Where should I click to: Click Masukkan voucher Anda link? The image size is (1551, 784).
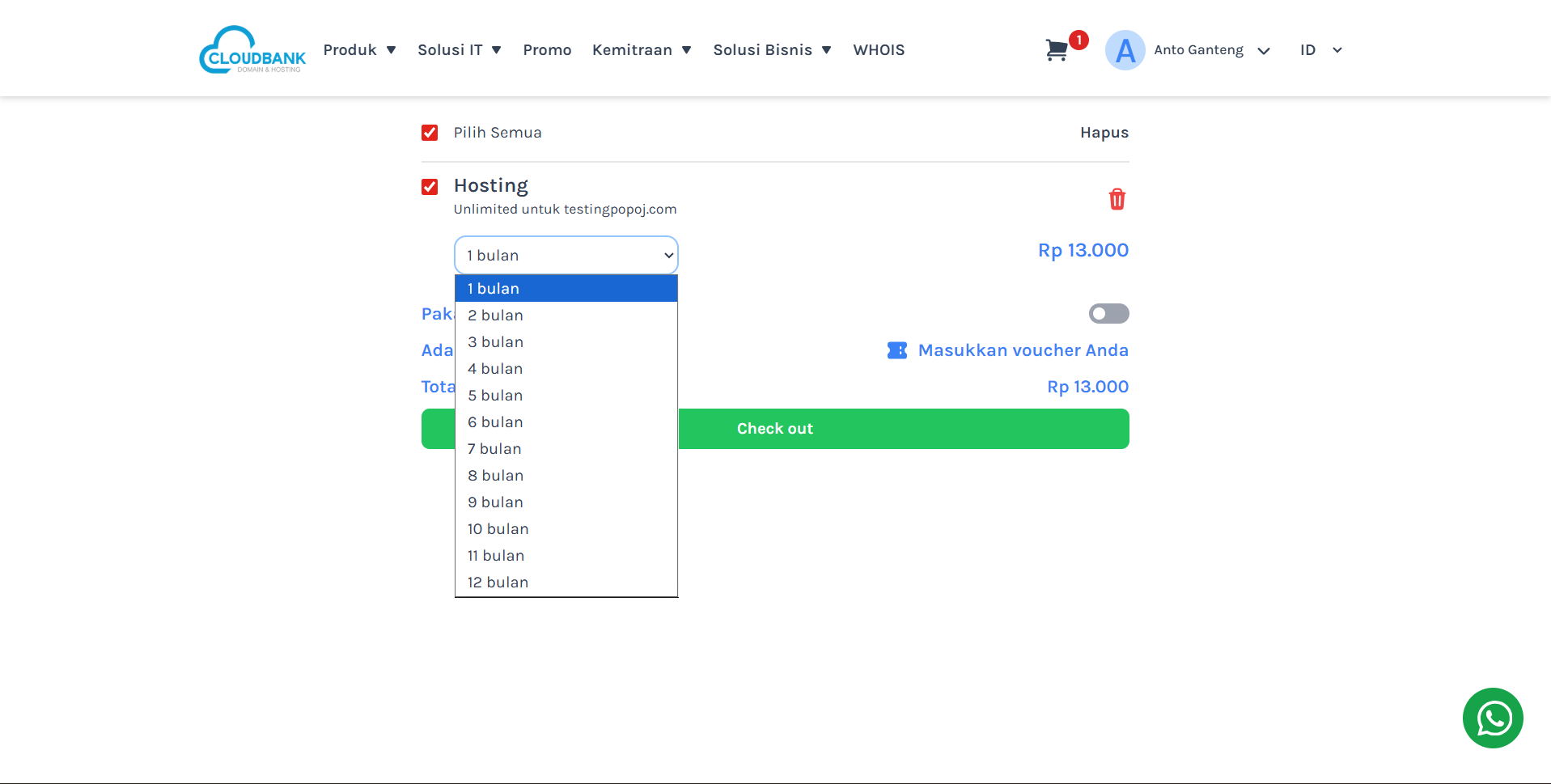click(x=1023, y=350)
